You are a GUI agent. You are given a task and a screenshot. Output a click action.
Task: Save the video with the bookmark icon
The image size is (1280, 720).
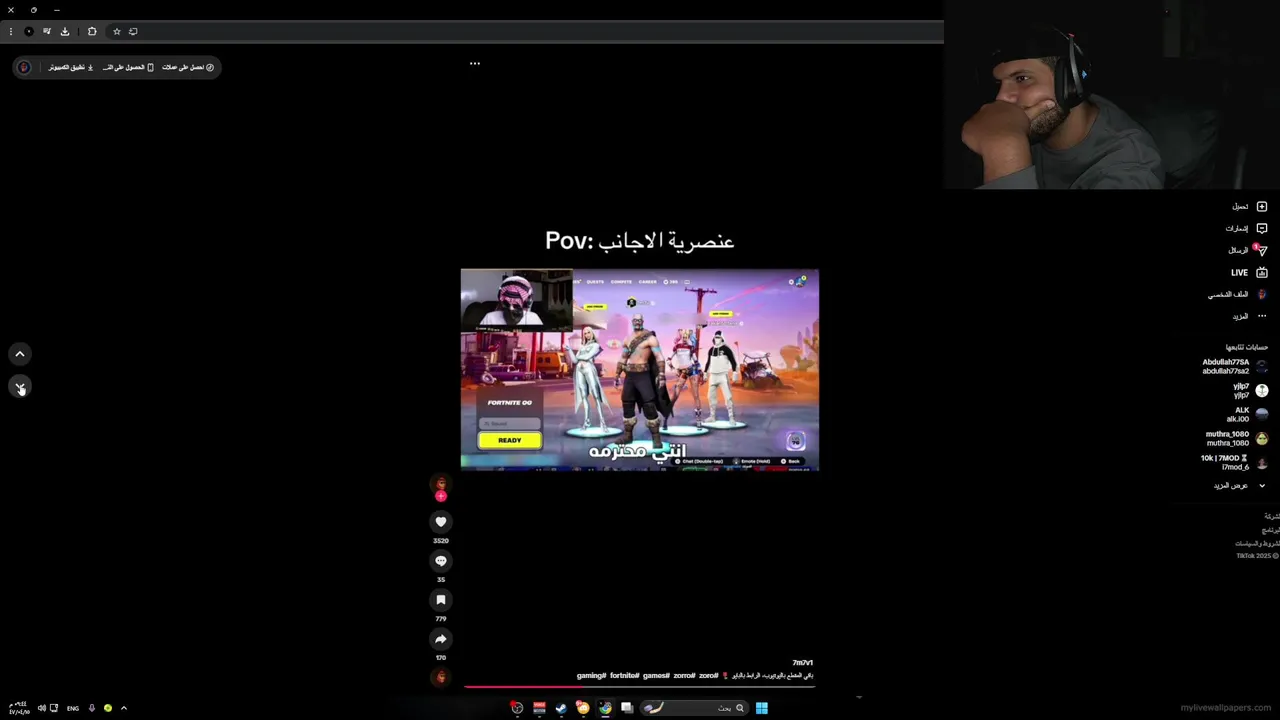pyautogui.click(x=441, y=600)
